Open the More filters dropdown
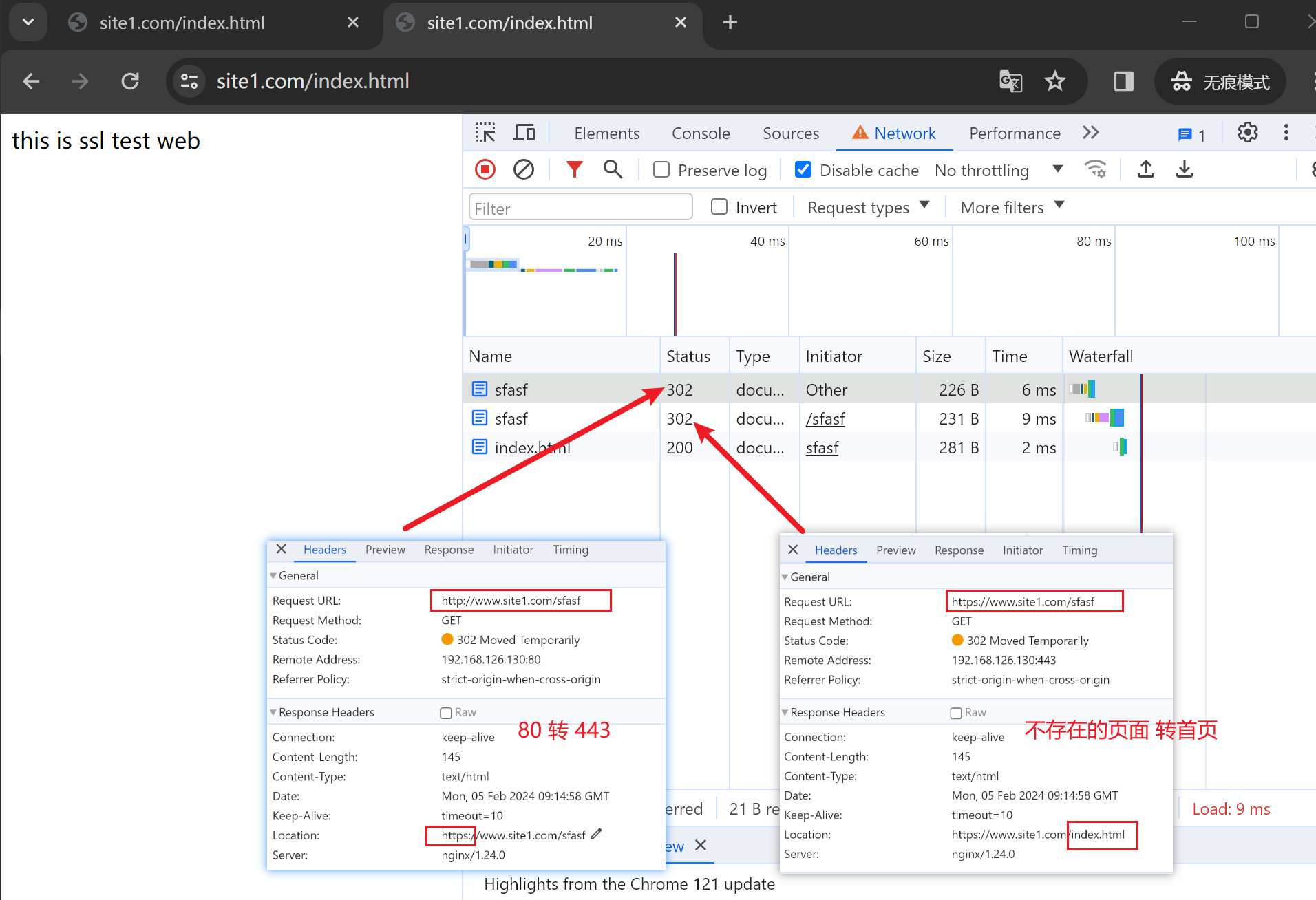Viewport: 1316px width, 900px height. point(1012,207)
